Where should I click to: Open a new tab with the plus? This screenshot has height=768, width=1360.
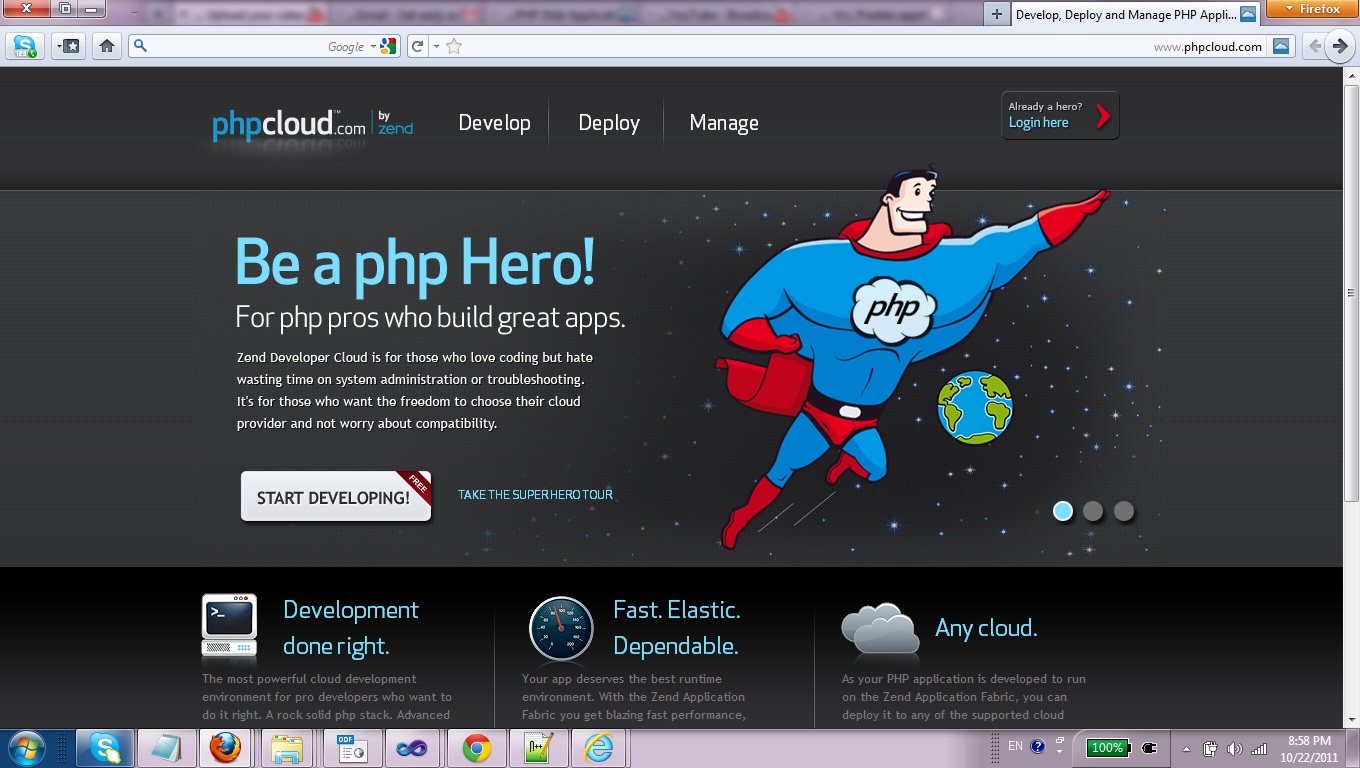click(996, 14)
